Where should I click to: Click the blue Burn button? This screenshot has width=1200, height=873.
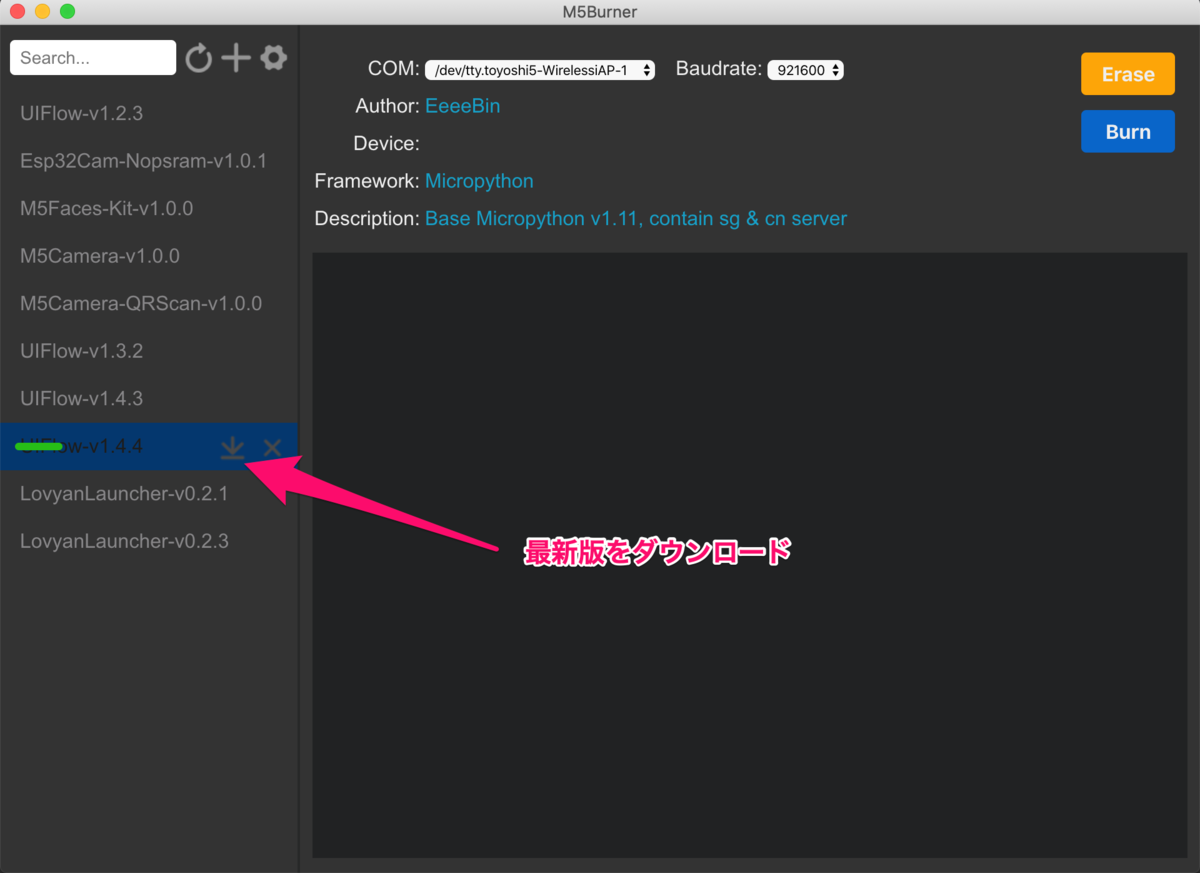pyautogui.click(x=1128, y=132)
